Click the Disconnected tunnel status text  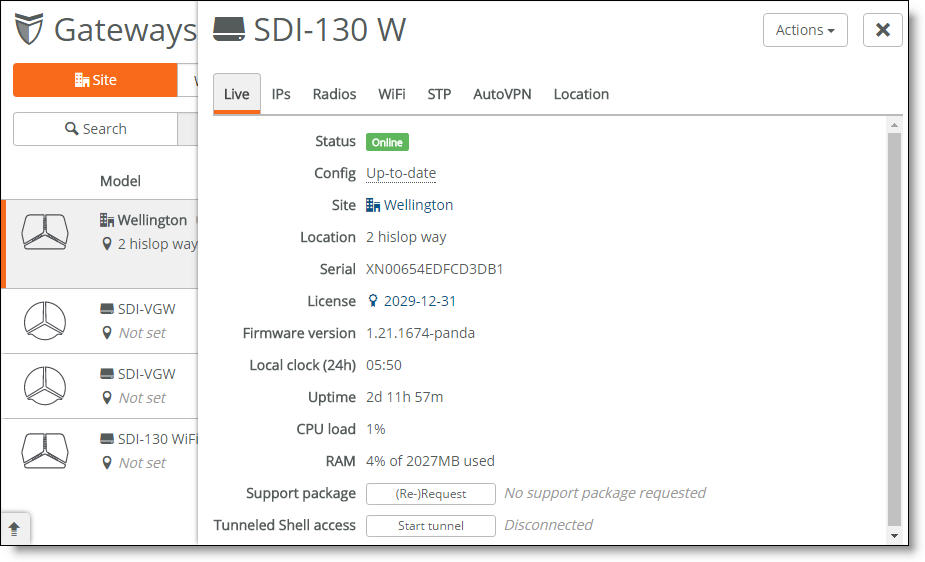tap(548, 525)
